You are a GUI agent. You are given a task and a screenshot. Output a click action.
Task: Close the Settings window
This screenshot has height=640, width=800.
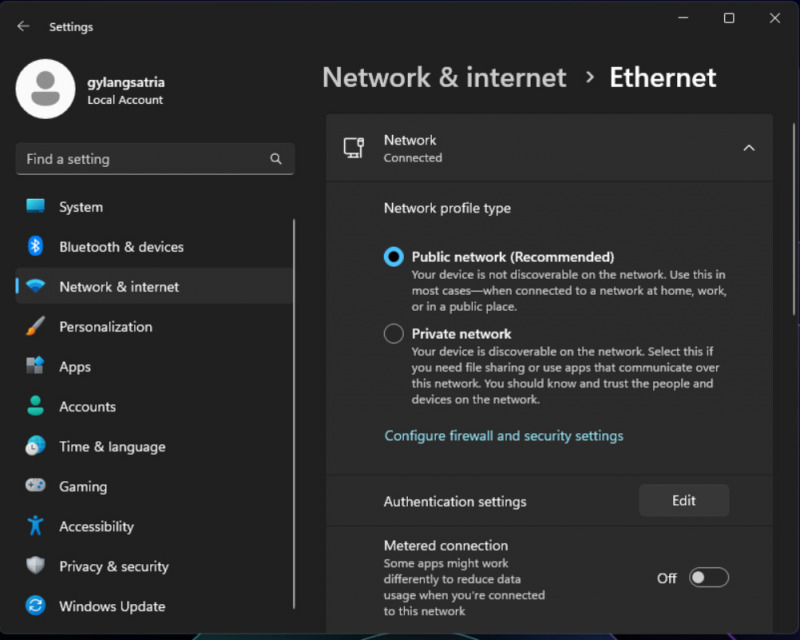coord(774,18)
